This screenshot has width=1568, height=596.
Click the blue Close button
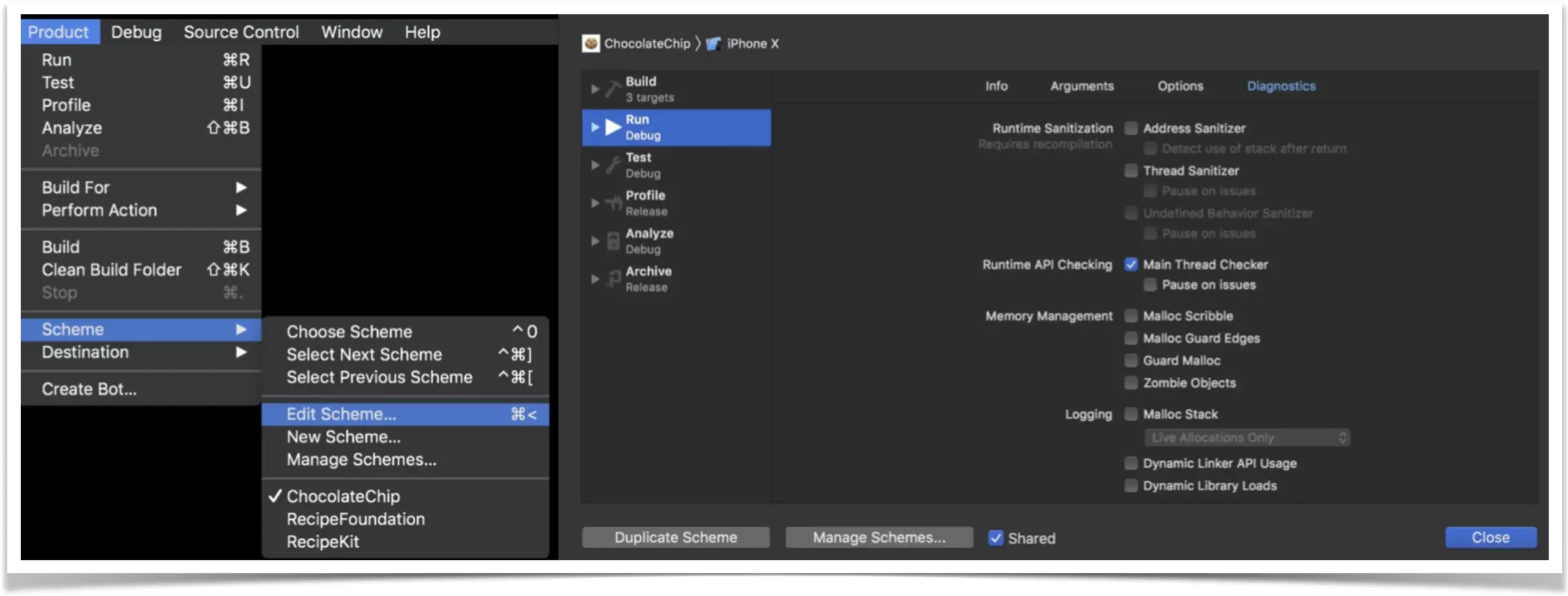point(1490,537)
